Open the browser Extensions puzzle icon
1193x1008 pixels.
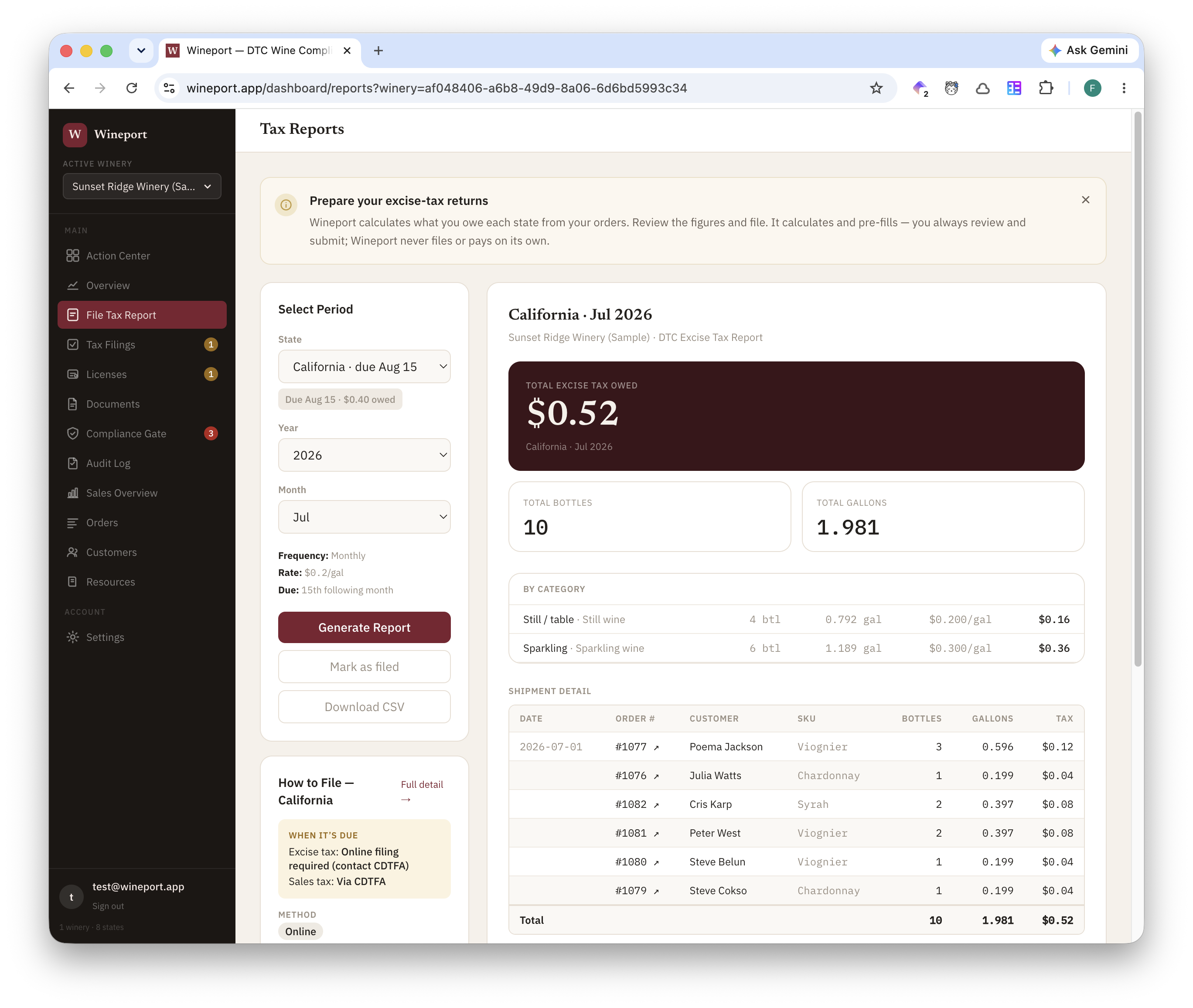[1045, 88]
